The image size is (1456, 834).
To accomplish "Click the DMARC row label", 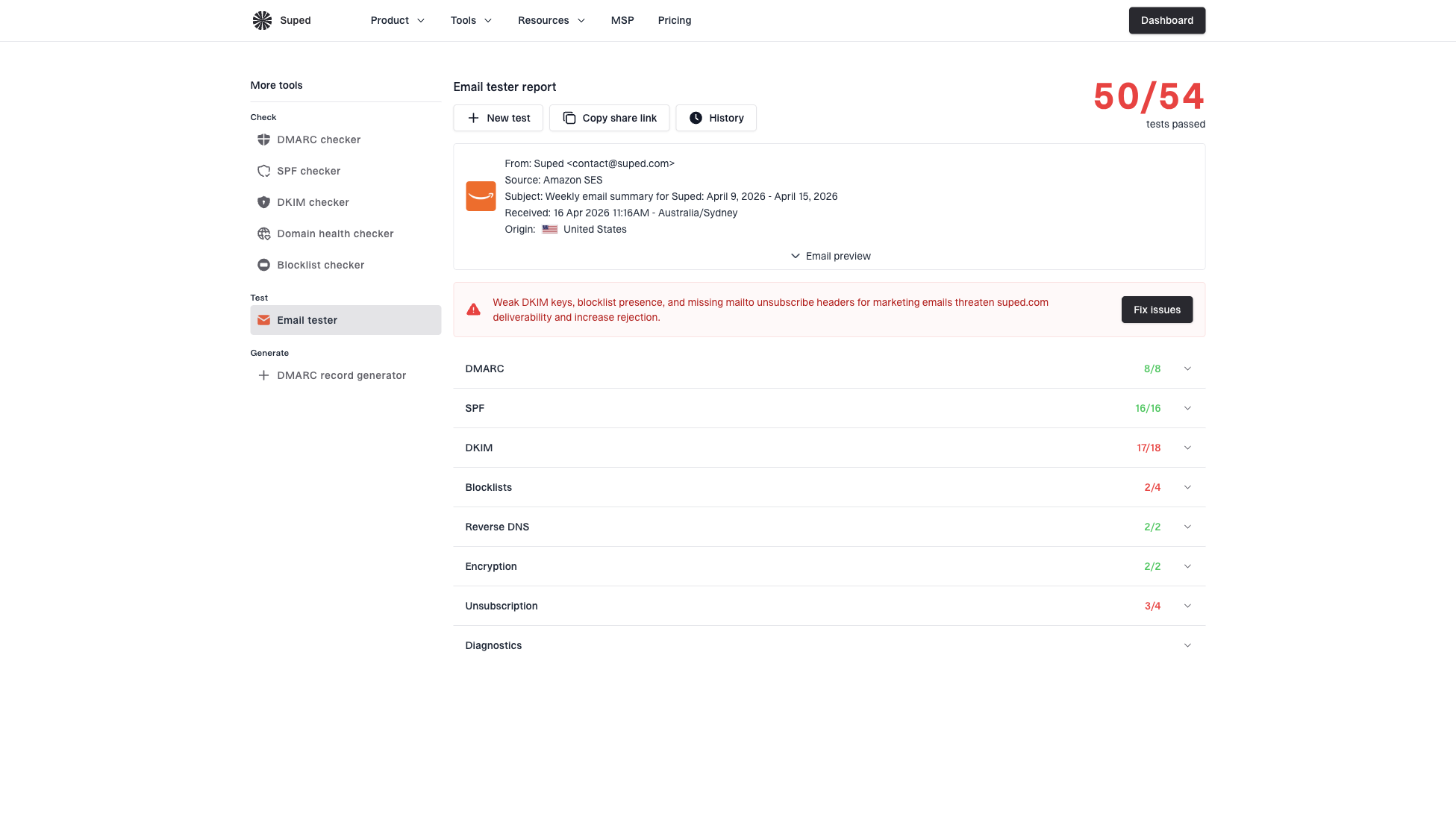I will point(484,369).
